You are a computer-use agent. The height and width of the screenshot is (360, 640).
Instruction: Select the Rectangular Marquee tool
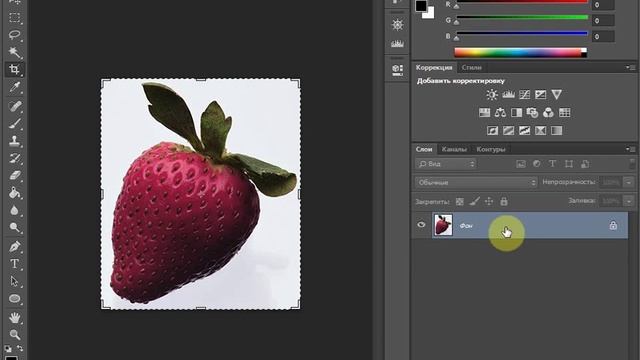tap(15, 18)
